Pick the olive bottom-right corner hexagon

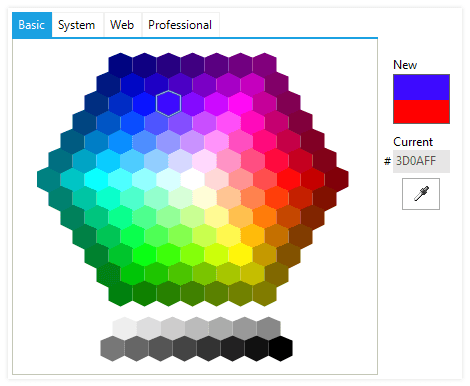click(x=265, y=293)
